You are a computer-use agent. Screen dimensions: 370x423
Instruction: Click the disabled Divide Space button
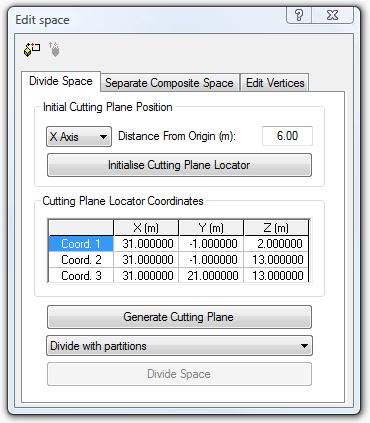pos(179,374)
